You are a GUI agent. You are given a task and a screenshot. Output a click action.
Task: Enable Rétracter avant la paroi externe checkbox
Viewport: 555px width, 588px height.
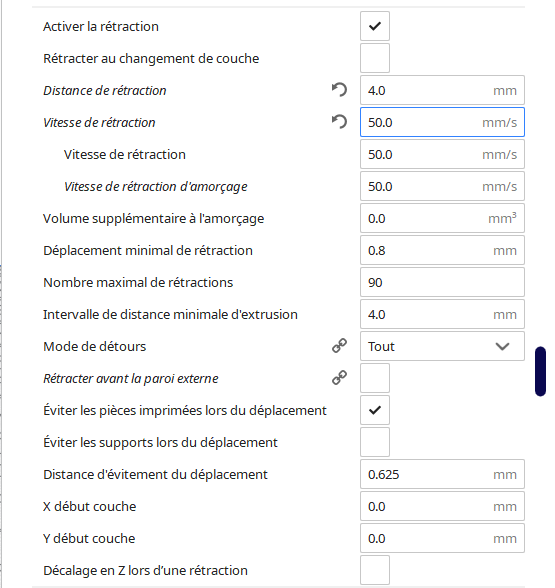[x=375, y=378]
